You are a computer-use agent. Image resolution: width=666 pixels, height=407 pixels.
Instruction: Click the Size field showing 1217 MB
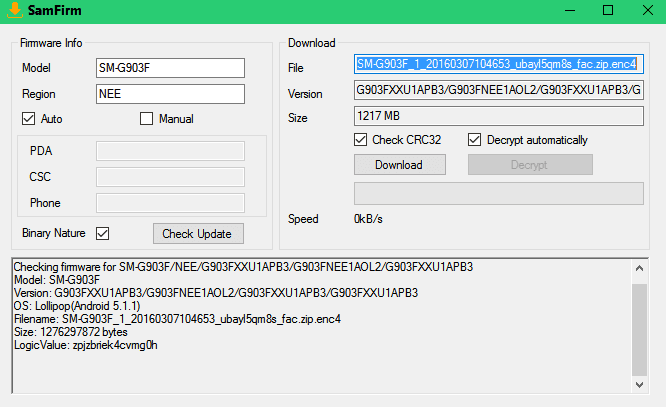click(499, 116)
